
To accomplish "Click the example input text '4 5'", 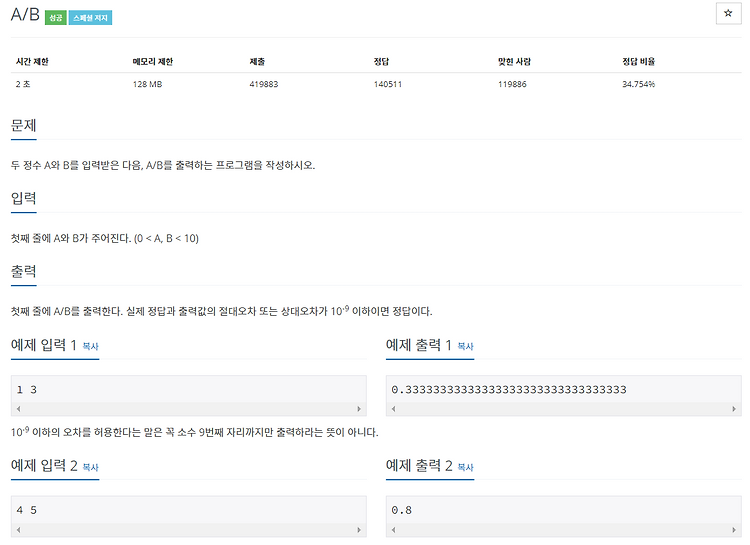I will point(26,510).
